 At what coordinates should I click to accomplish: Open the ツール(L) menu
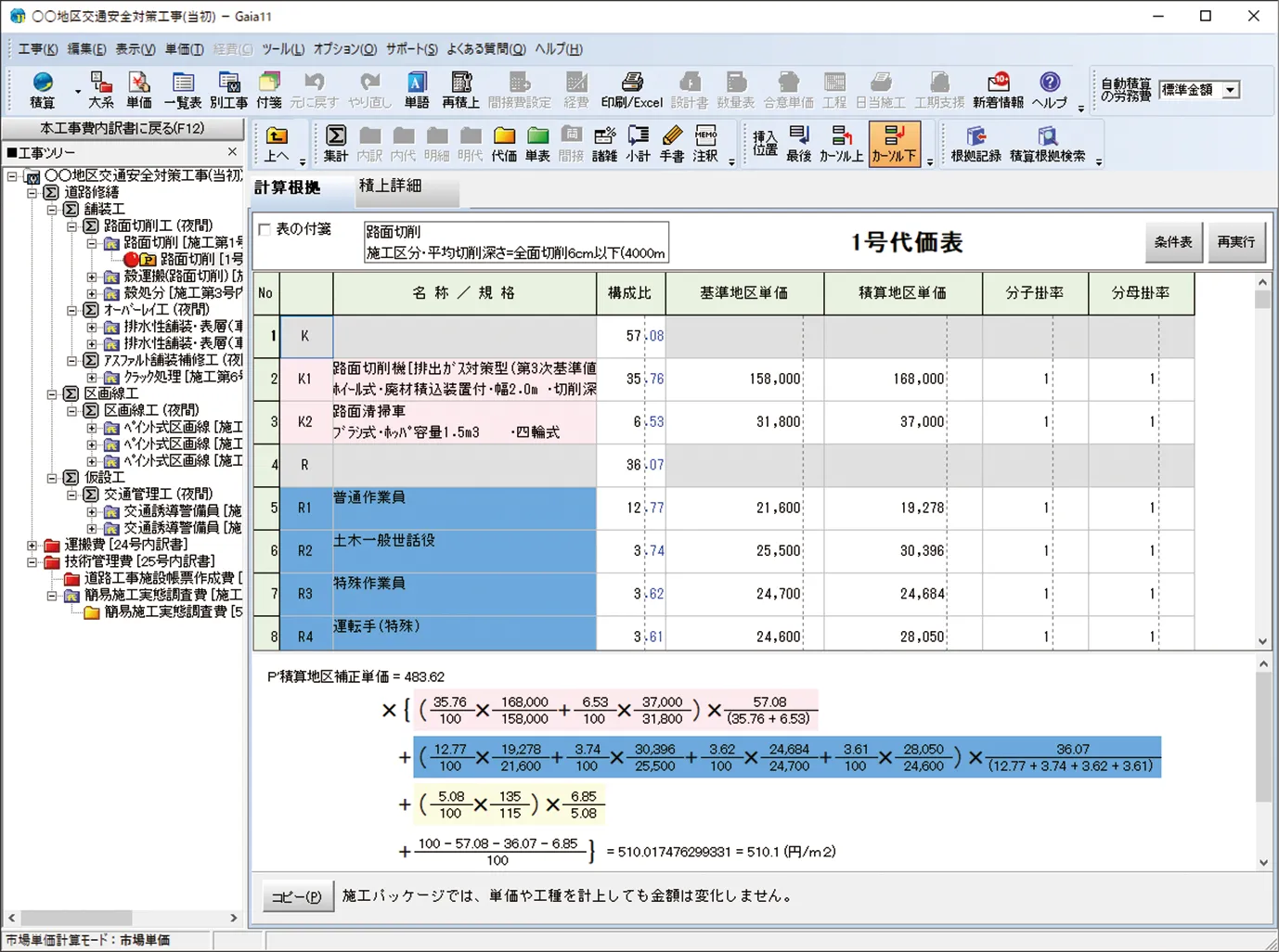(282, 49)
